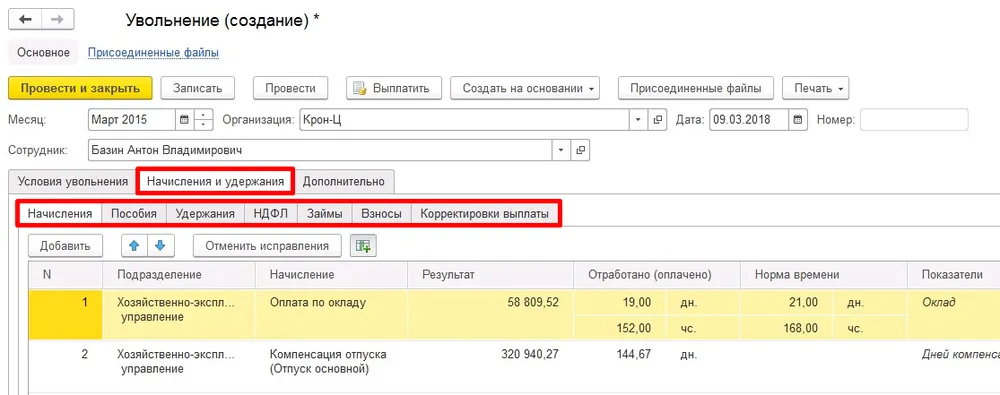1000x395 pixels.
Task: Open the Дополнительно tab
Action: coord(344,181)
